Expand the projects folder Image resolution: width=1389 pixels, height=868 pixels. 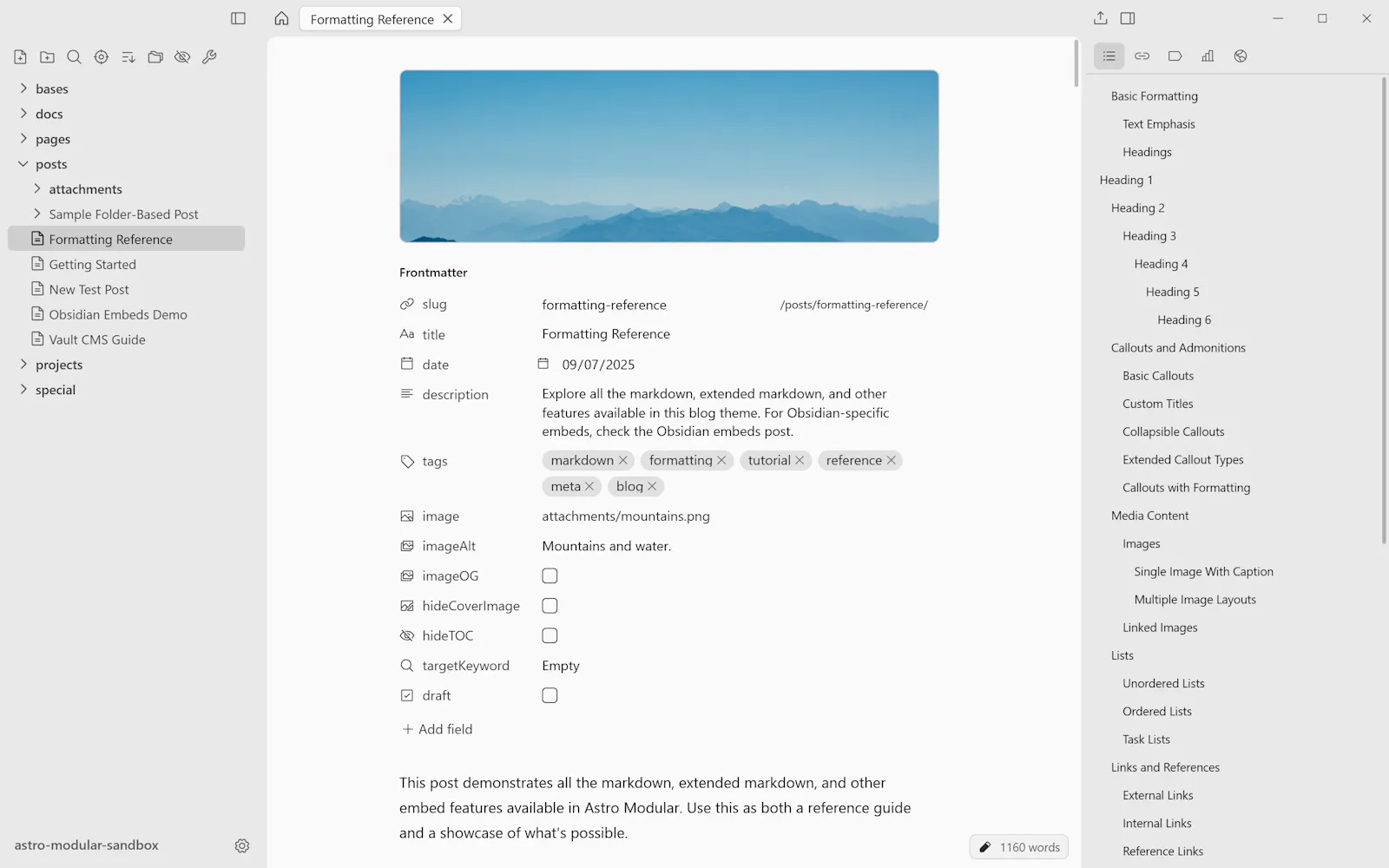[23, 365]
